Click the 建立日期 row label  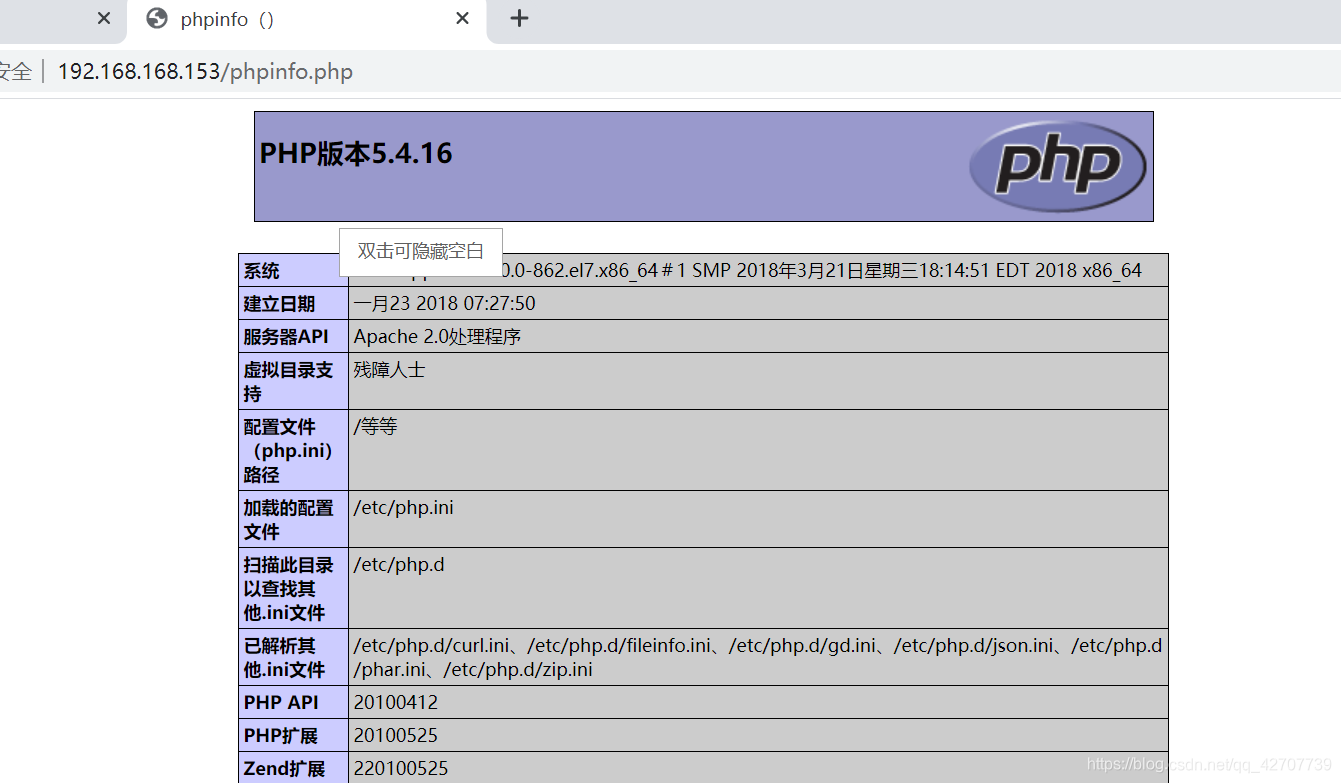tap(293, 303)
